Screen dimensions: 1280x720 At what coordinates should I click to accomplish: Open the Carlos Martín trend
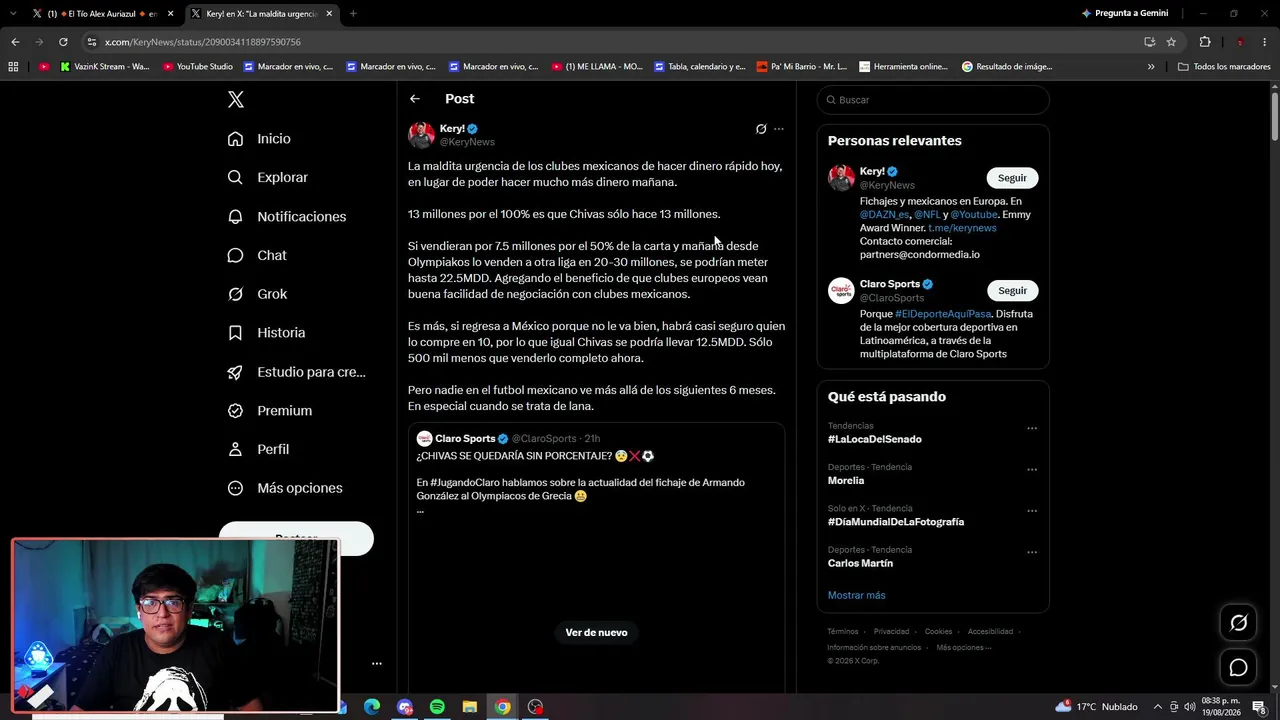click(x=860, y=563)
